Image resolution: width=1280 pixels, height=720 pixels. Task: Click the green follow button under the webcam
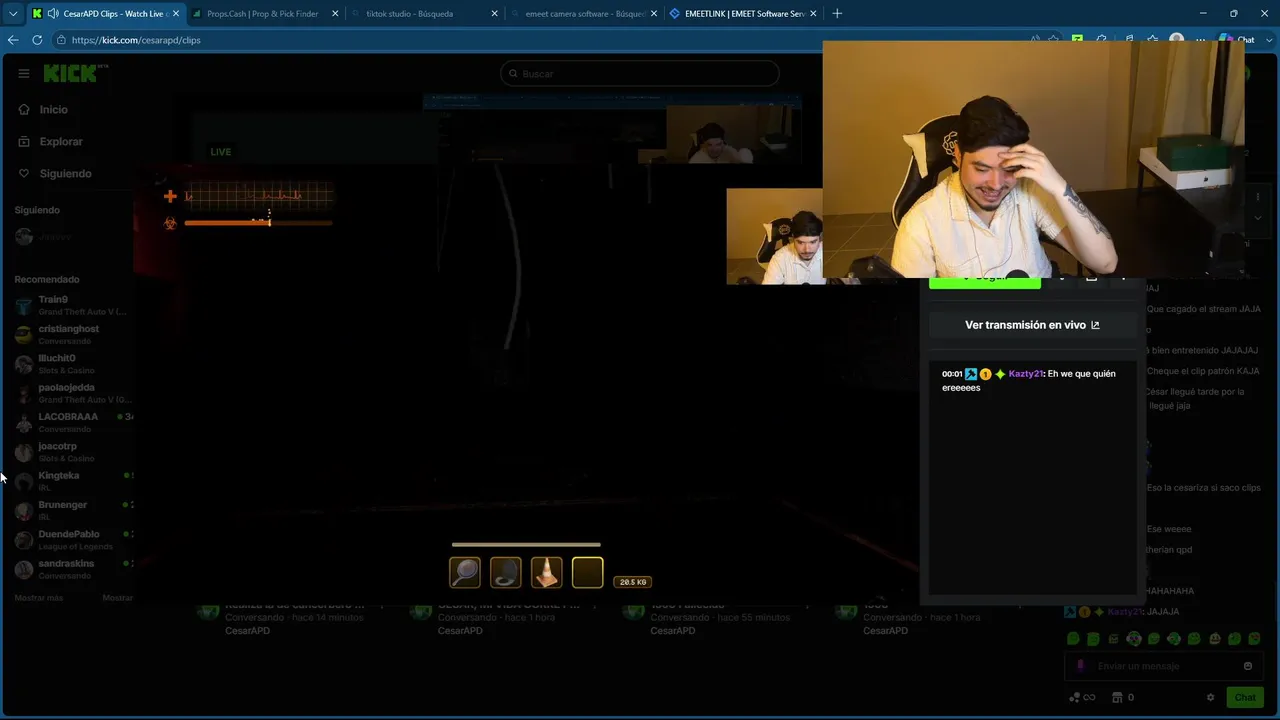pos(985,281)
